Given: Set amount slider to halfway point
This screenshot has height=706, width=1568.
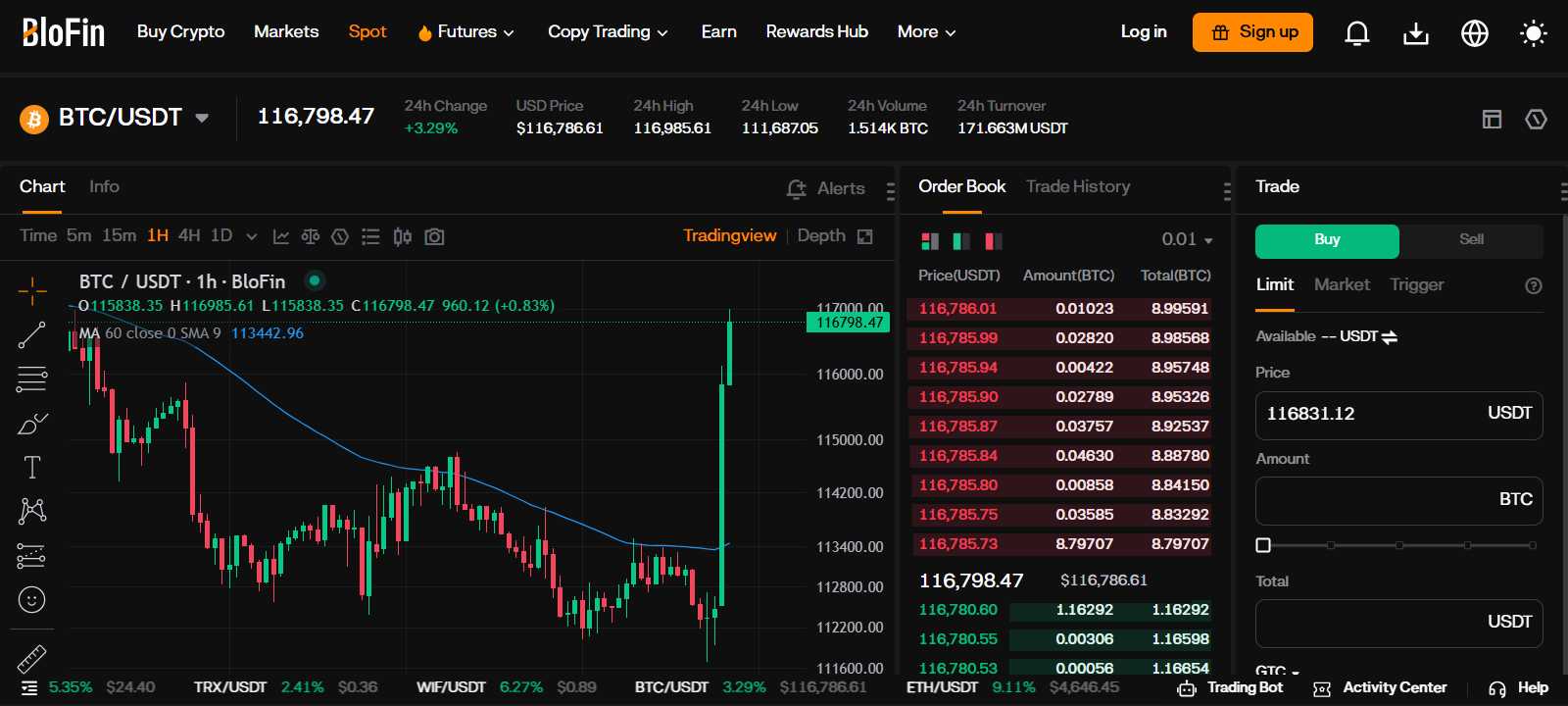Looking at the screenshot, I should coord(1399,545).
